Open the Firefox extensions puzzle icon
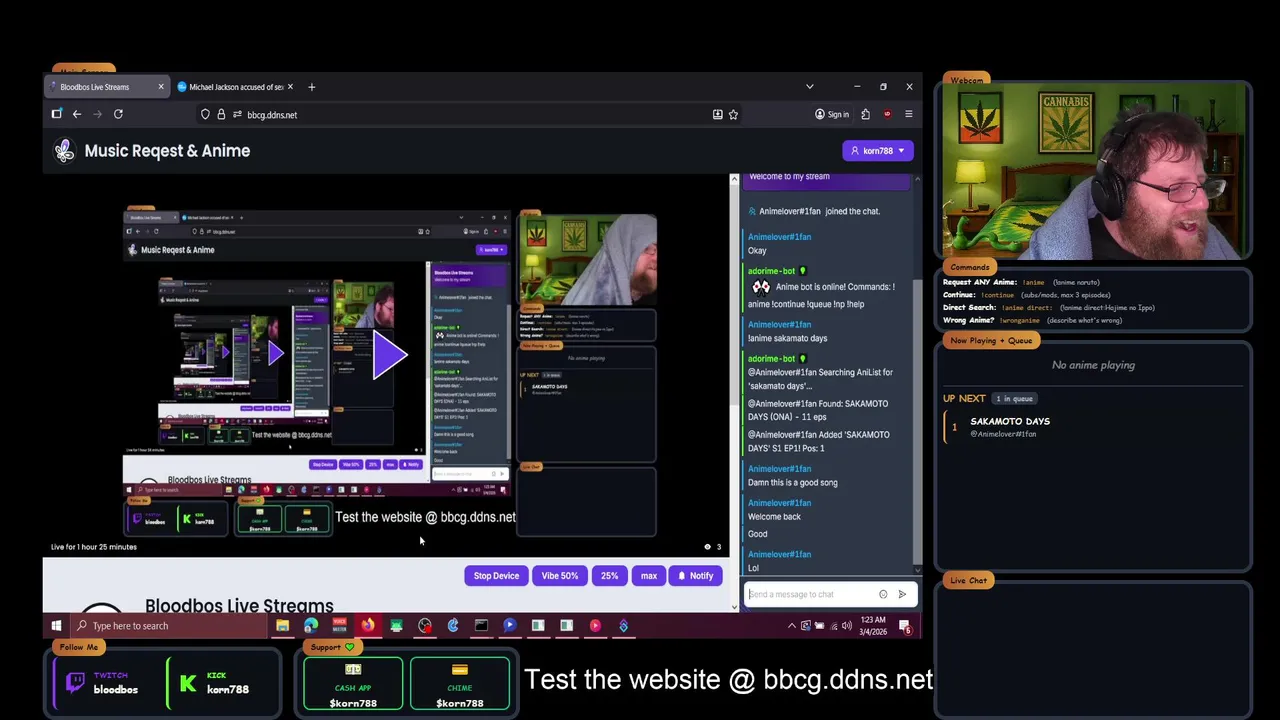 (865, 114)
